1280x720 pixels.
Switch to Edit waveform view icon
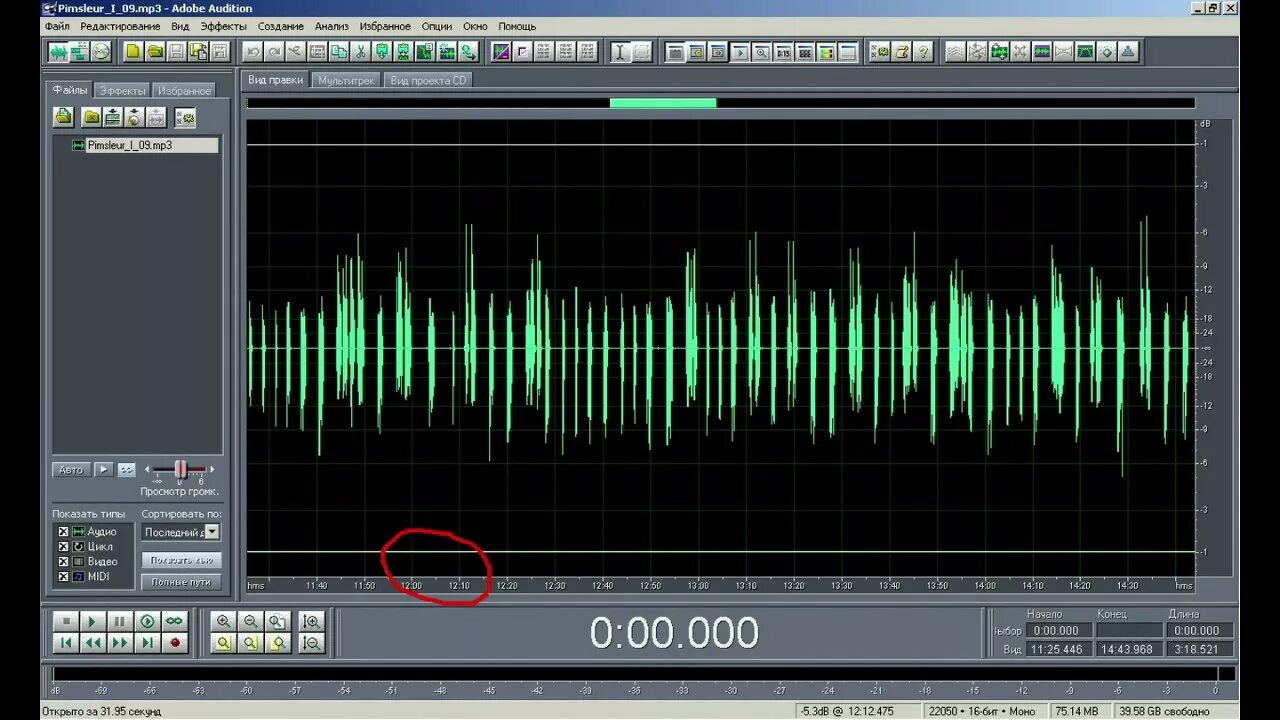(57, 51)
